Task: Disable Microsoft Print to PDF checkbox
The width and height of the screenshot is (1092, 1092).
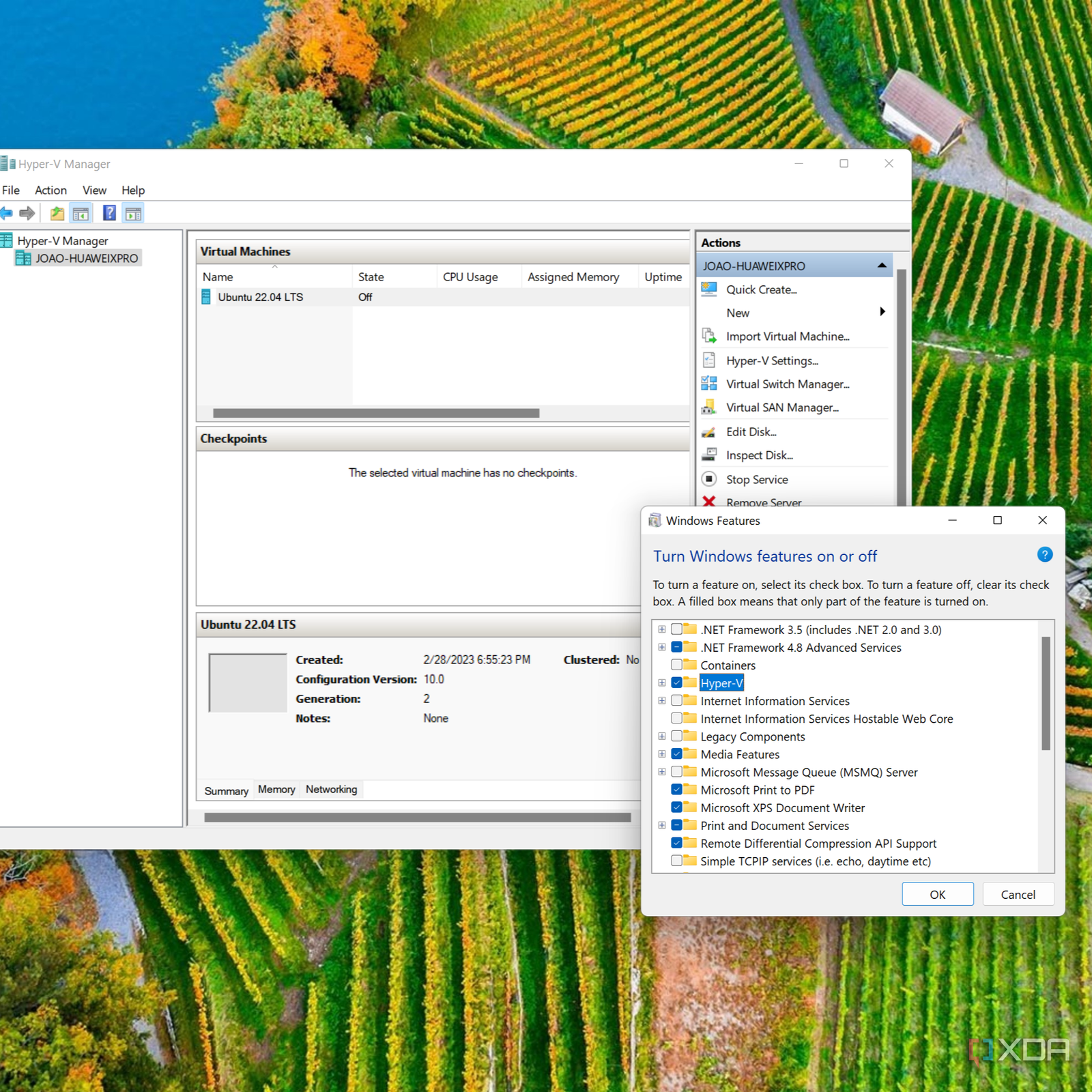Action: point(676,790)
